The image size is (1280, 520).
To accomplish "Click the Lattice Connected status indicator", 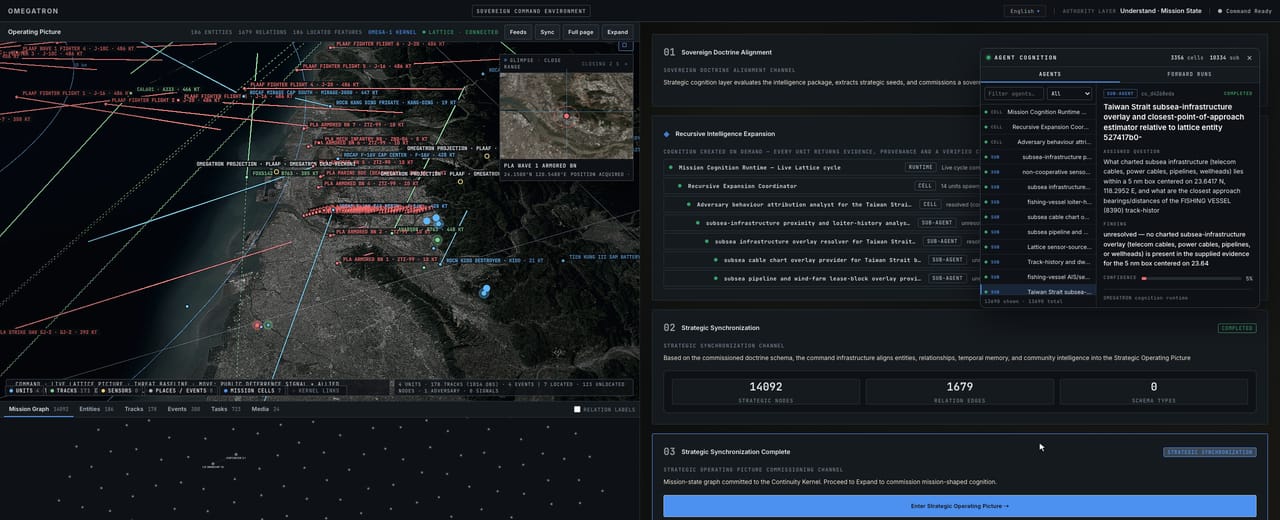I will (461, 32).
